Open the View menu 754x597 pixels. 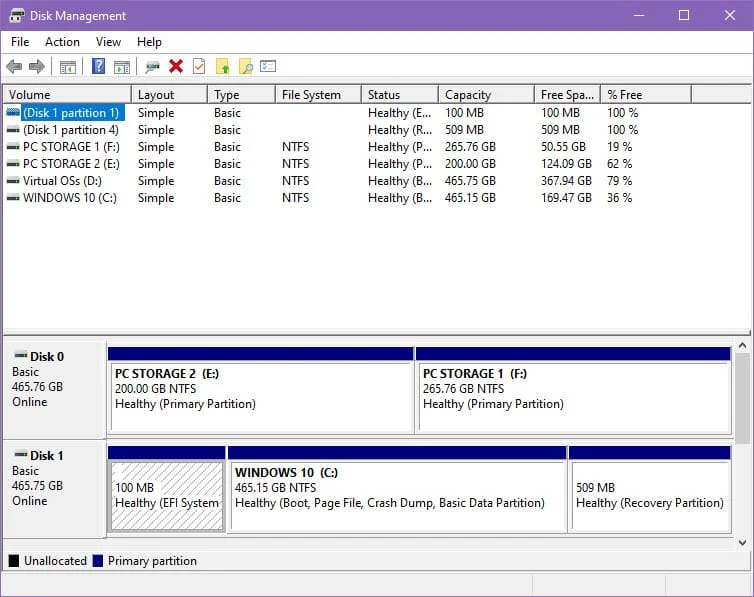tap(108, 42)
